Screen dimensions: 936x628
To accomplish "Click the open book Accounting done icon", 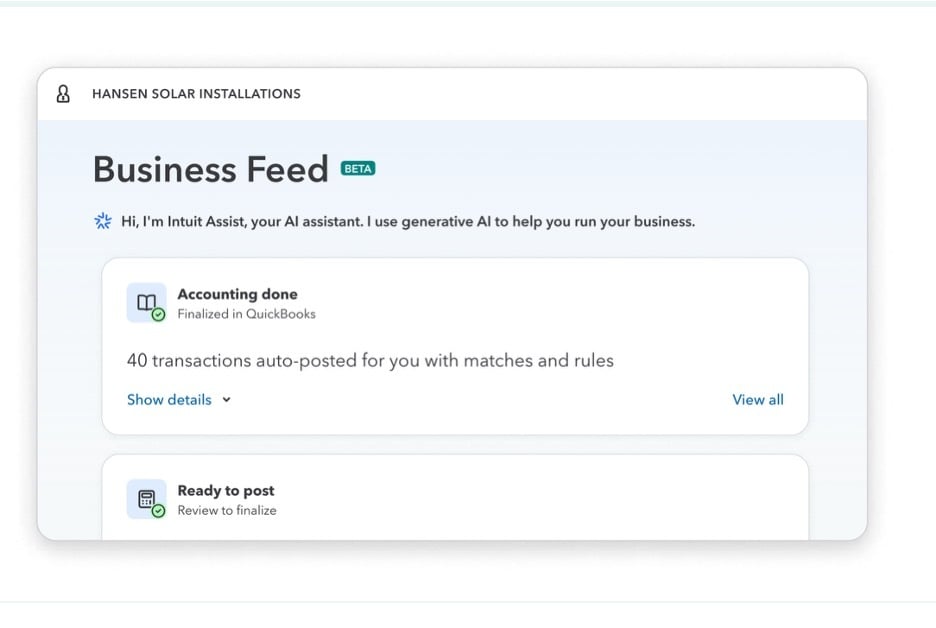I will click(x=146, y=302).
